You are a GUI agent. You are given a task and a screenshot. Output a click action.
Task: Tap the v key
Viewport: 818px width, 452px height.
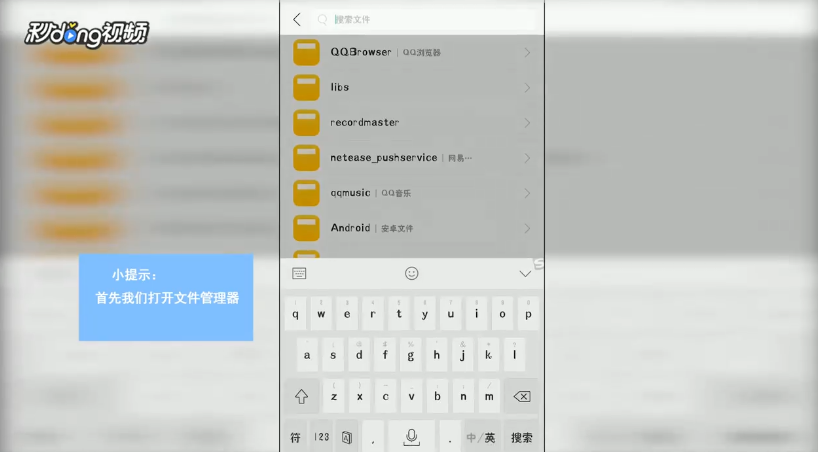tap(412, 396)
